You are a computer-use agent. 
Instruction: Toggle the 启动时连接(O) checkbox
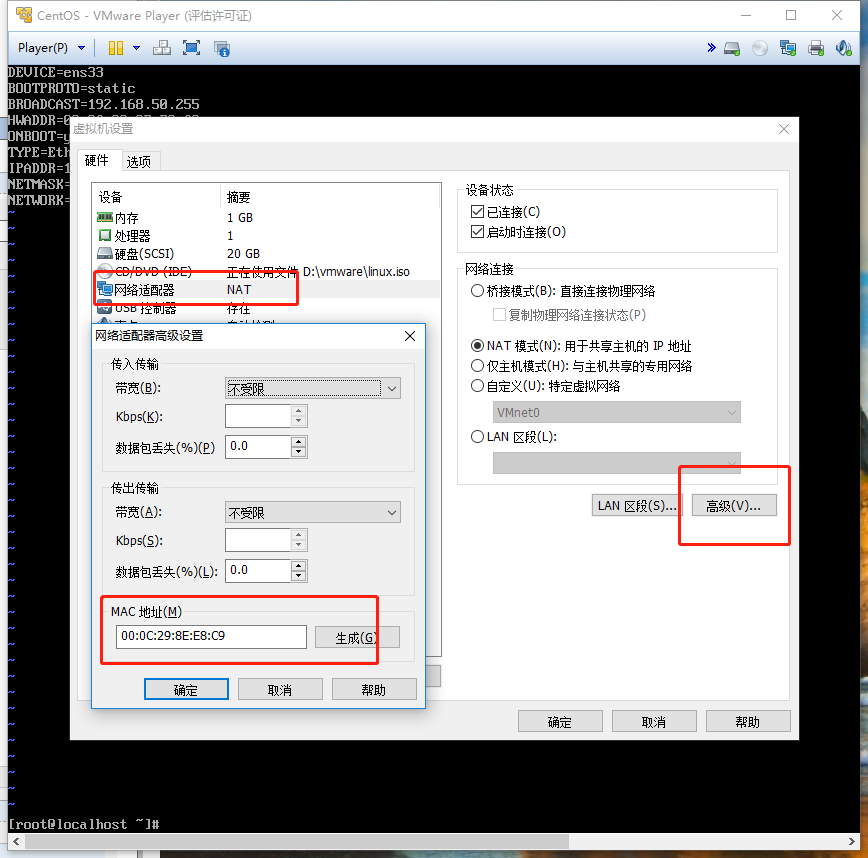477,231
